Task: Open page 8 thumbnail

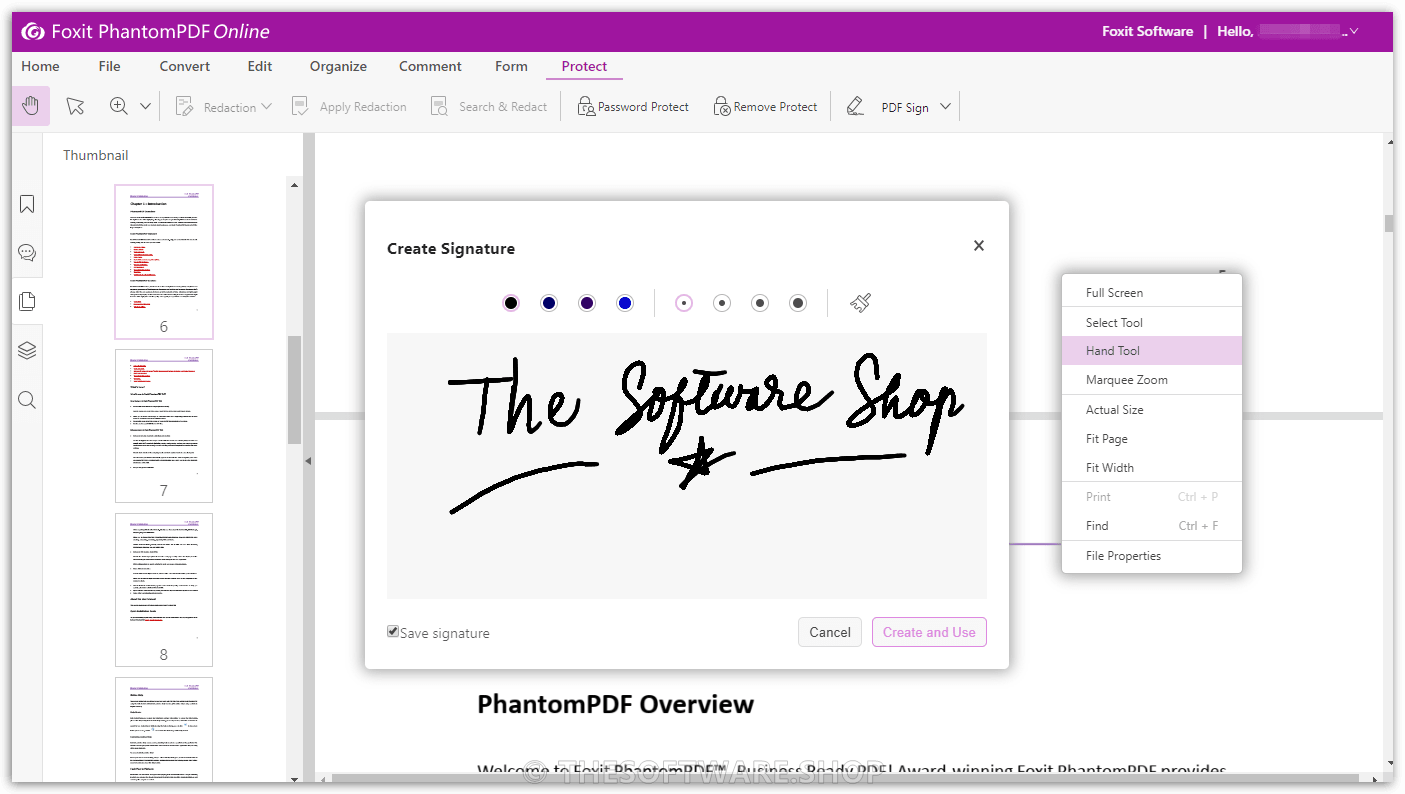Action: 164,589
